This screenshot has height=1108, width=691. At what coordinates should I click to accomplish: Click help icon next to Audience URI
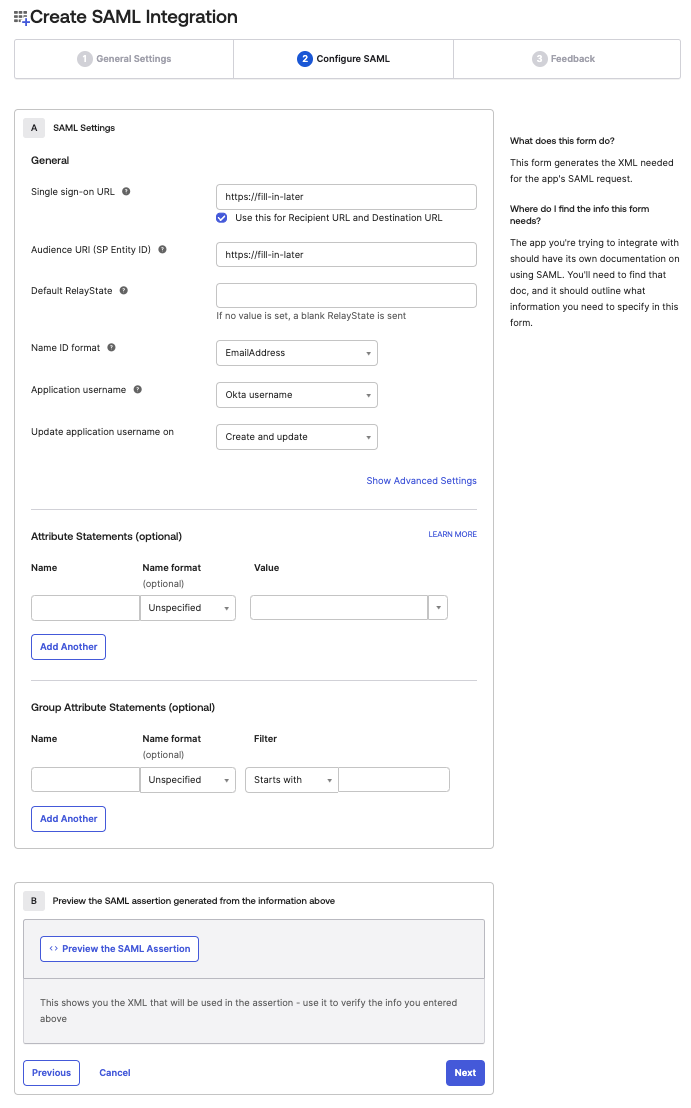pyautogui.click(x=162, y=250)
